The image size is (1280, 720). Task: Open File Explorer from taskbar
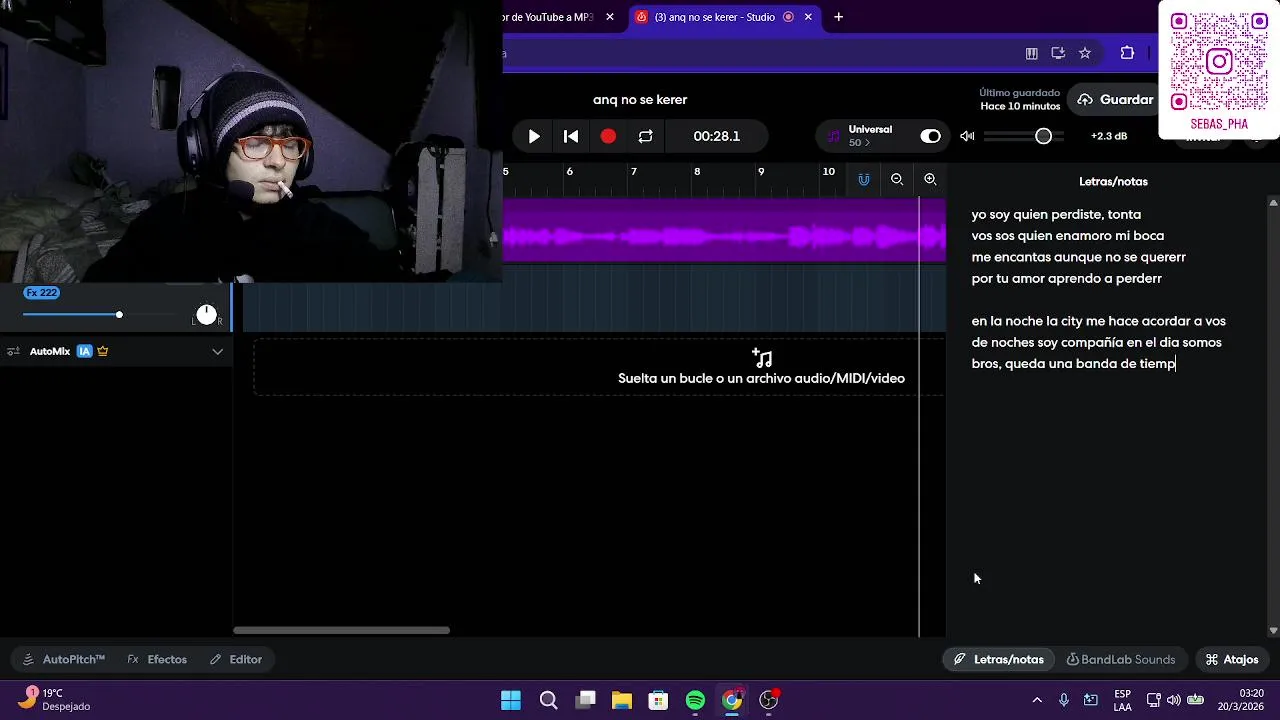[622, 700]
